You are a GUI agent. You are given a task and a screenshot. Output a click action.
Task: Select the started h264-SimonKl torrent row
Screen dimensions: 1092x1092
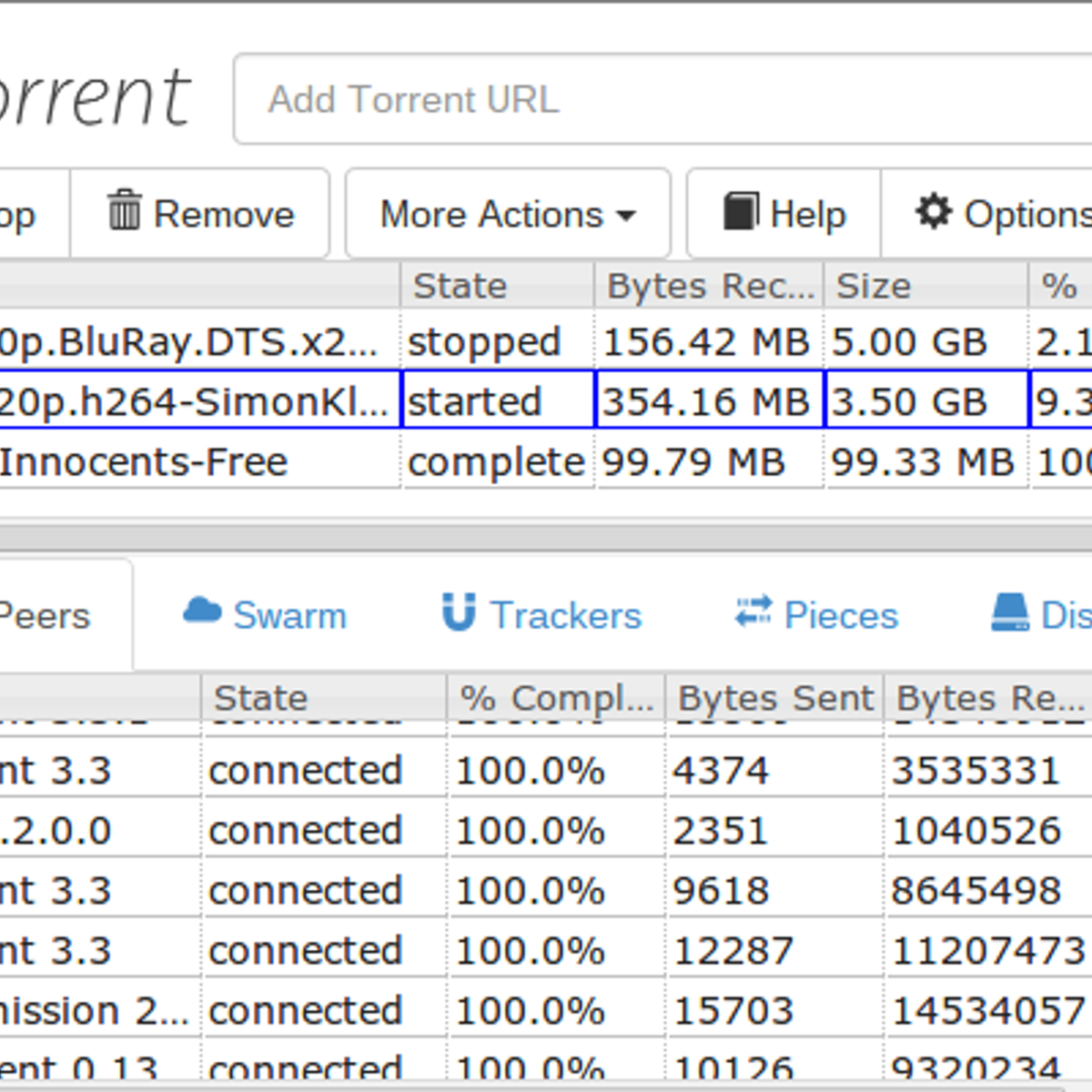tap(191, 401)
